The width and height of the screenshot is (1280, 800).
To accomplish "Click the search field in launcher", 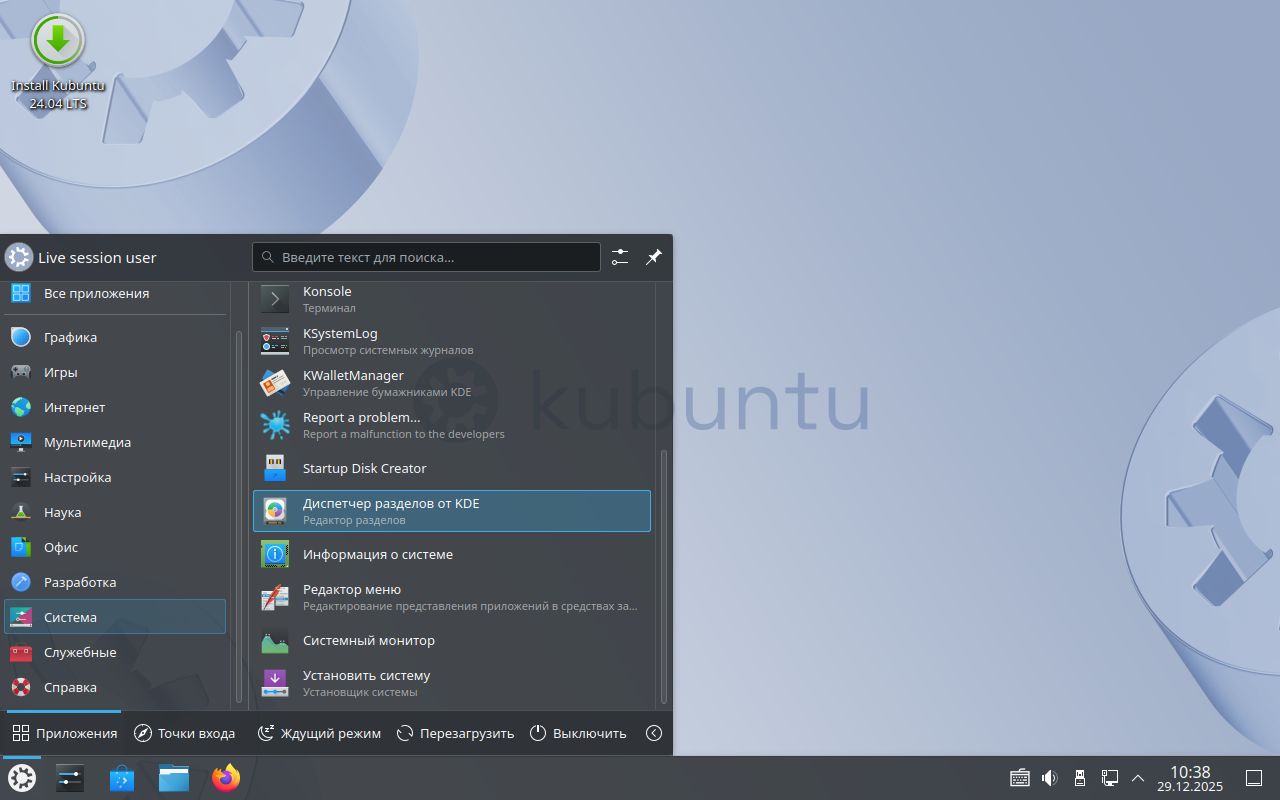I will [426, 257].
